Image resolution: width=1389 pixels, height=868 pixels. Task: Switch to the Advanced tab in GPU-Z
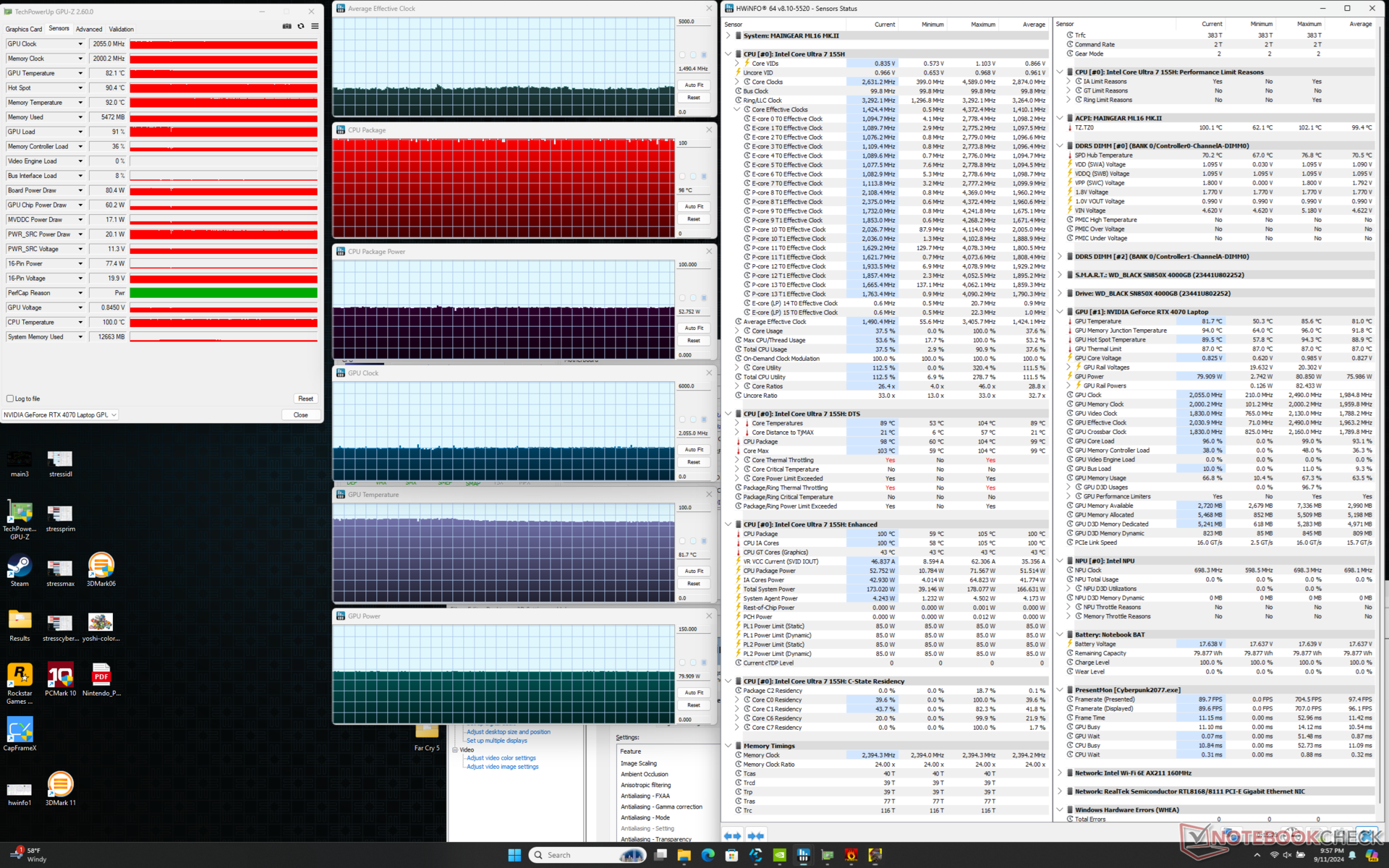(89, 29)
